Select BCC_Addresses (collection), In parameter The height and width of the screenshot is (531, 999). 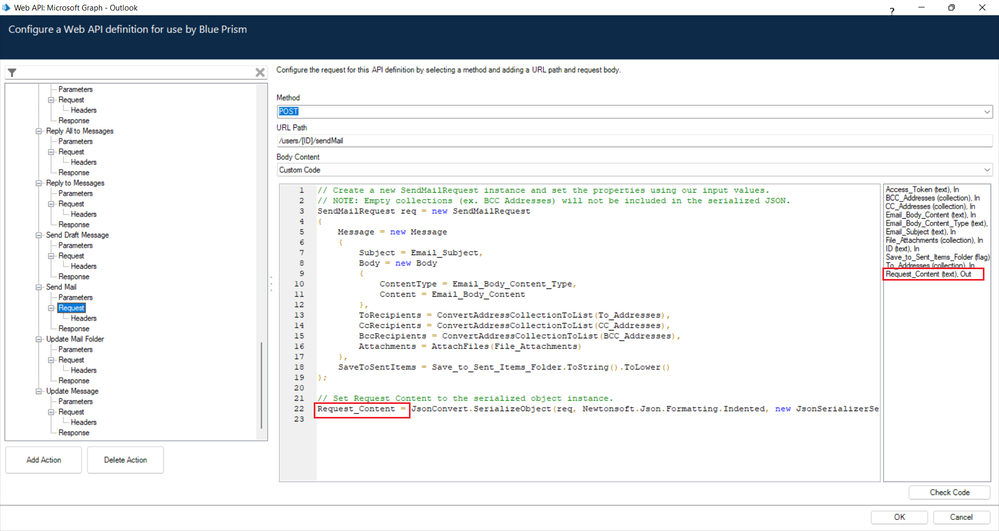(933, 198)
